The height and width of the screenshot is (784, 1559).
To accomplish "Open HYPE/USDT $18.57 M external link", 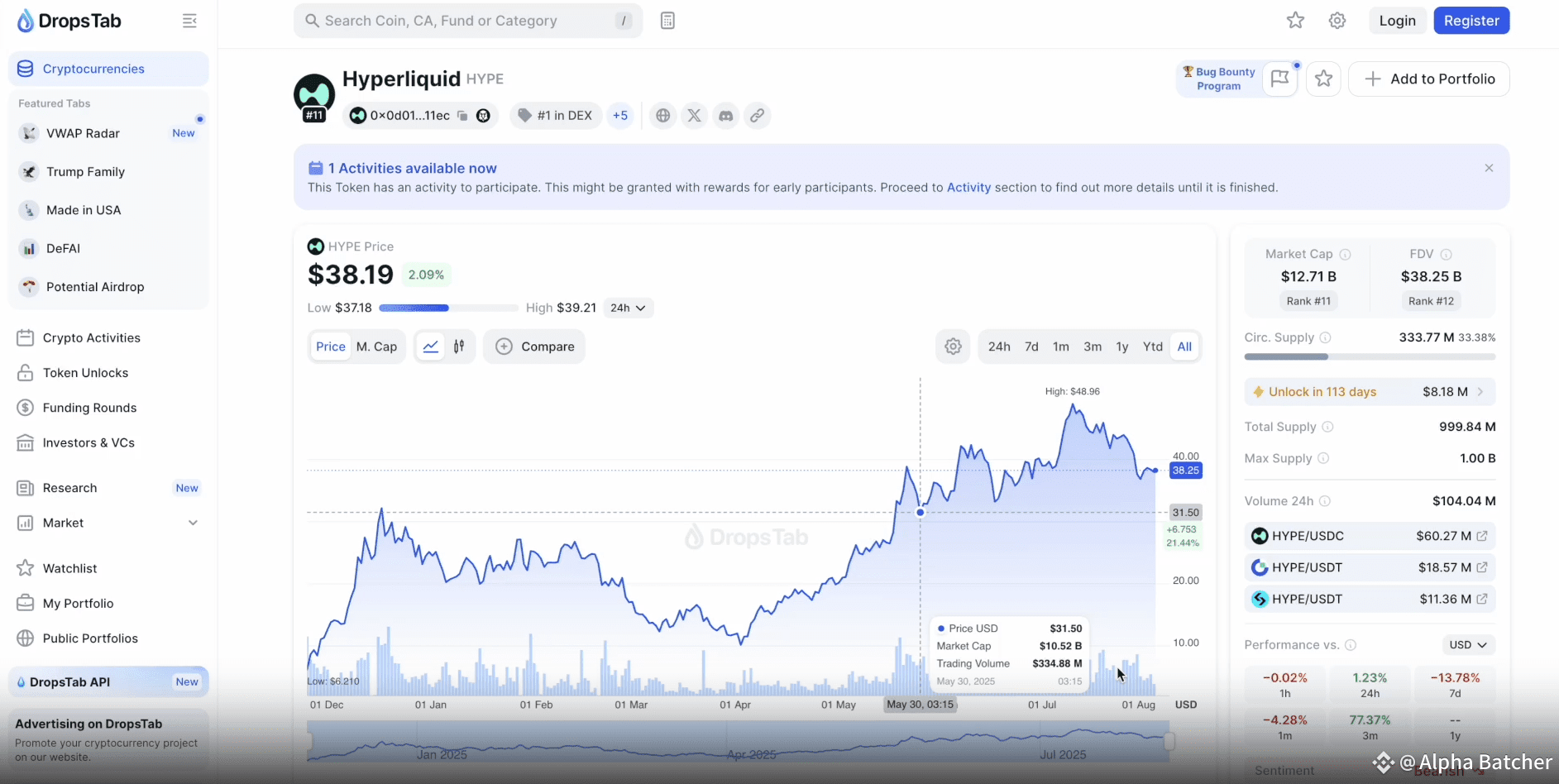I will point(1482,567).
